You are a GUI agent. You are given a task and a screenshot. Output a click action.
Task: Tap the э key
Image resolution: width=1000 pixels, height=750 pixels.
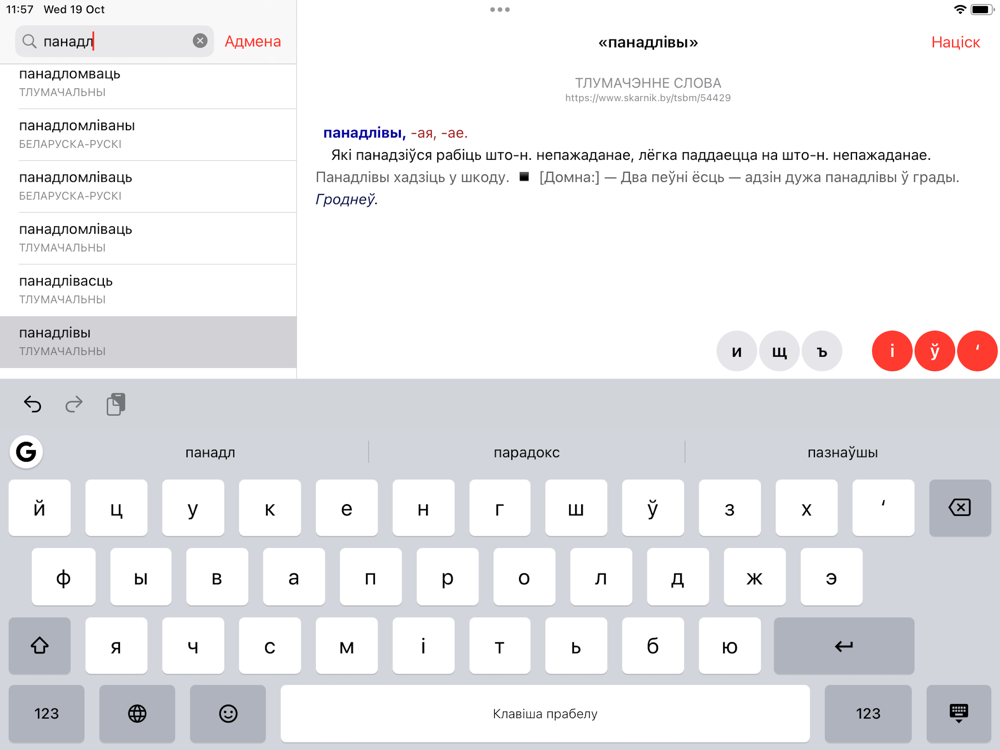tap(831, 577)
